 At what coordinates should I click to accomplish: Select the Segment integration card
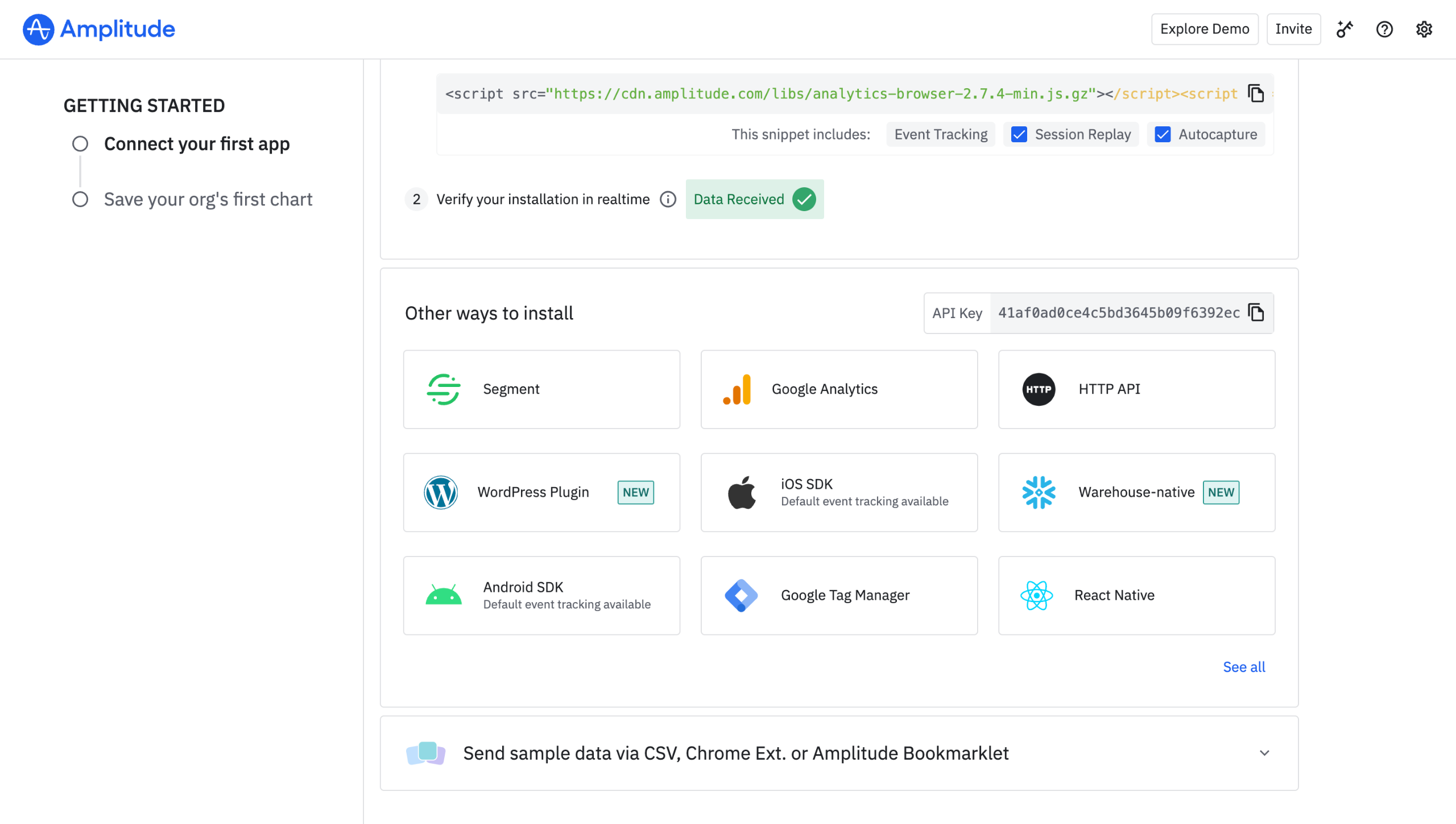click(541, 389)
